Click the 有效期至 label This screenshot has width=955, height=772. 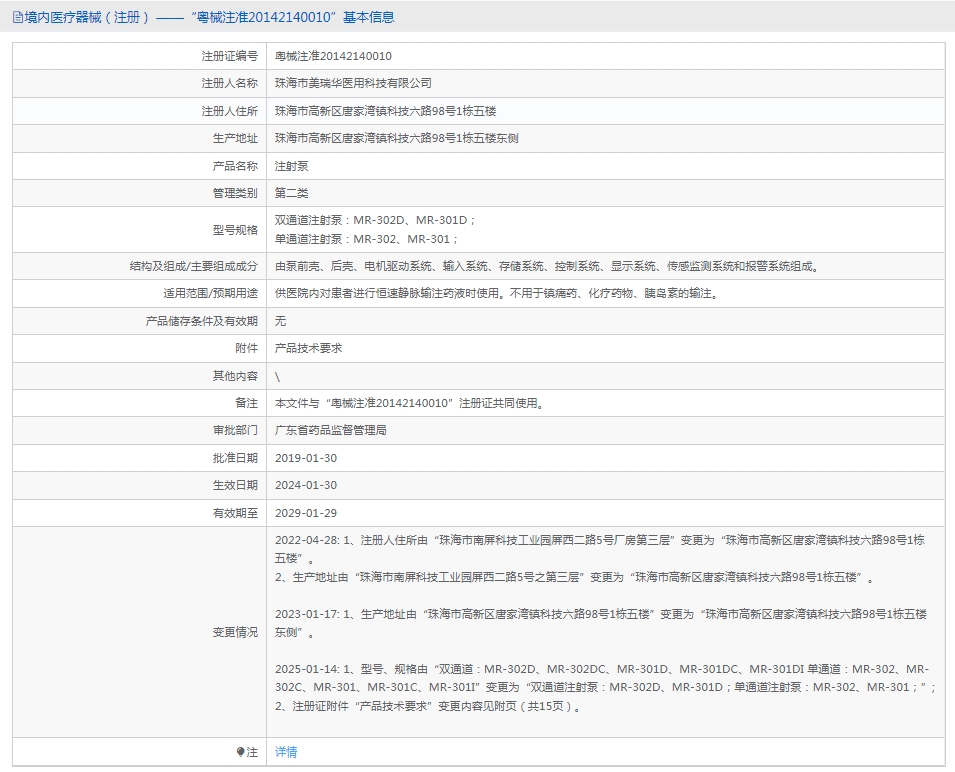click(x=235, y=513)
